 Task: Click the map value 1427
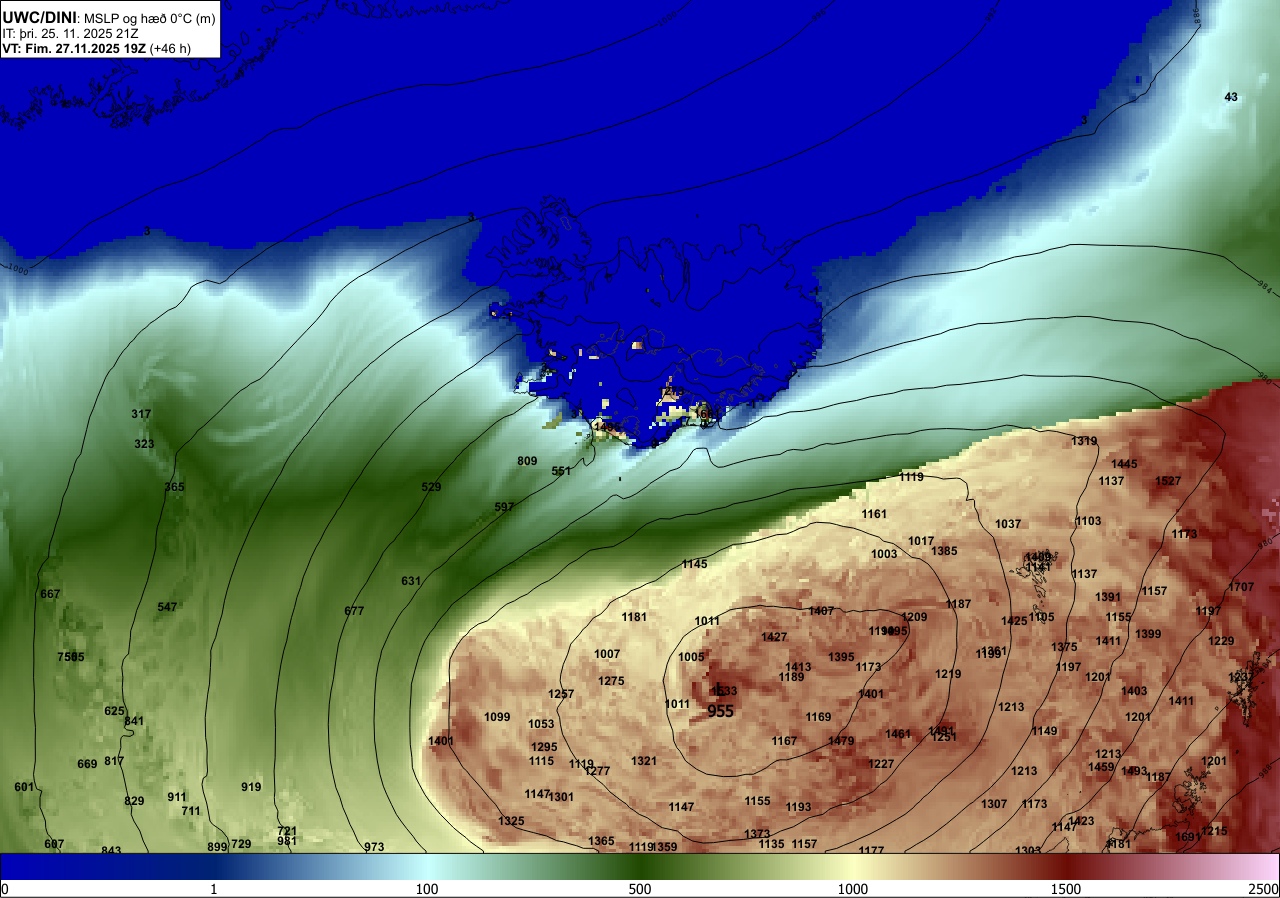[x=774, y=637]
